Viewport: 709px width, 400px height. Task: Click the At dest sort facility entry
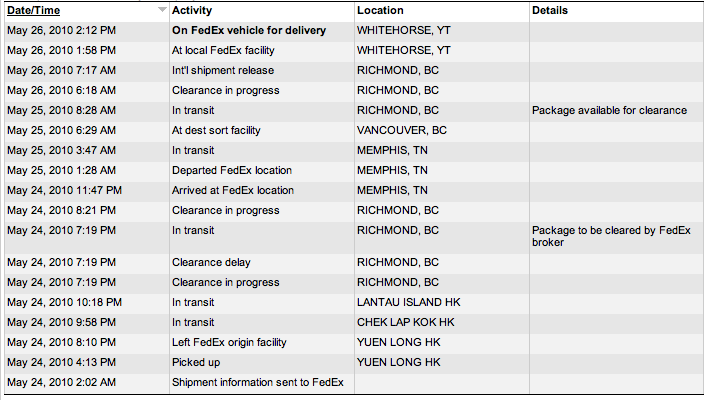click(x=216, y=130)
